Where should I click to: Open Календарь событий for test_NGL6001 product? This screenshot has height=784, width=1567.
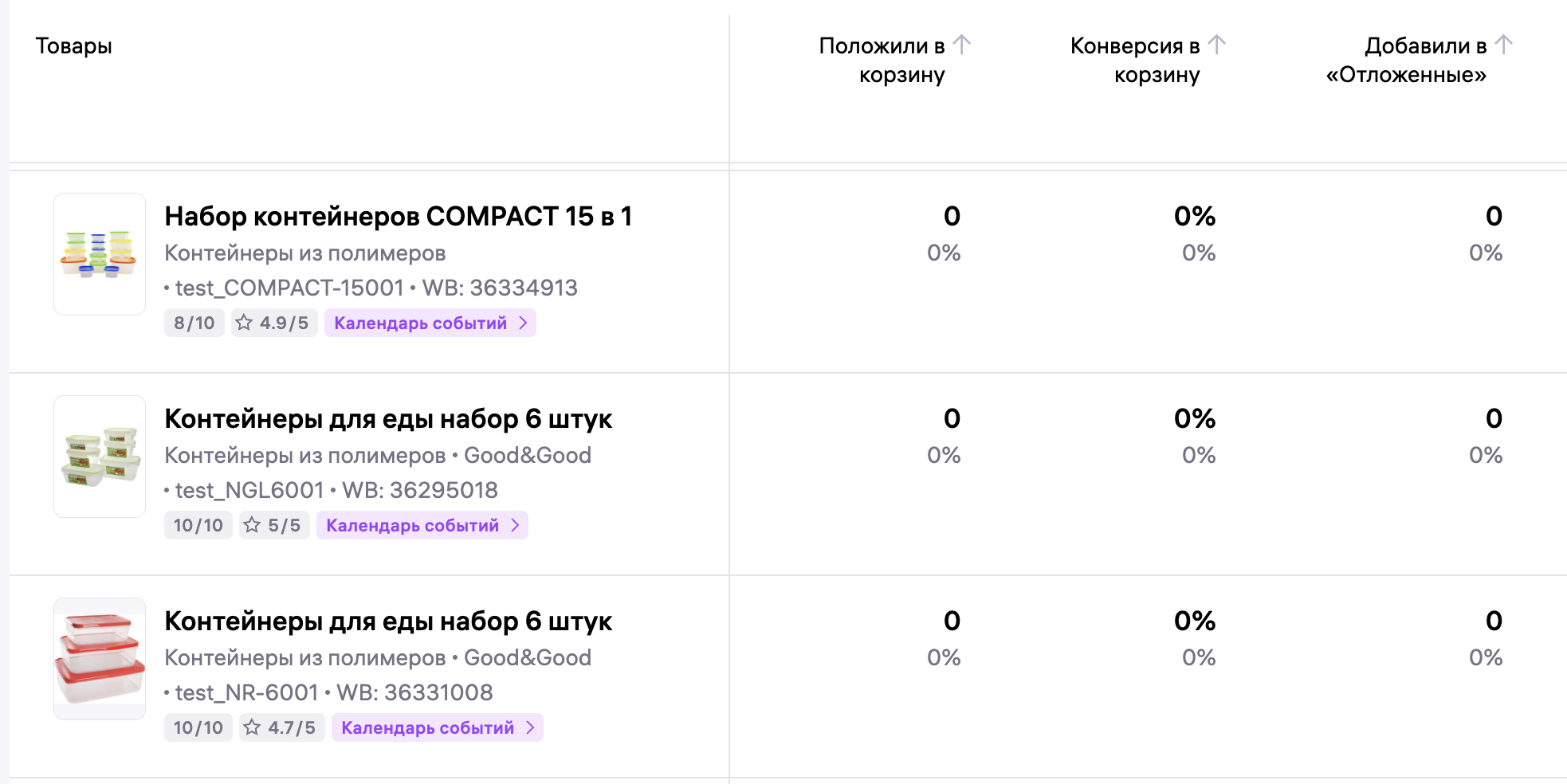422,525
